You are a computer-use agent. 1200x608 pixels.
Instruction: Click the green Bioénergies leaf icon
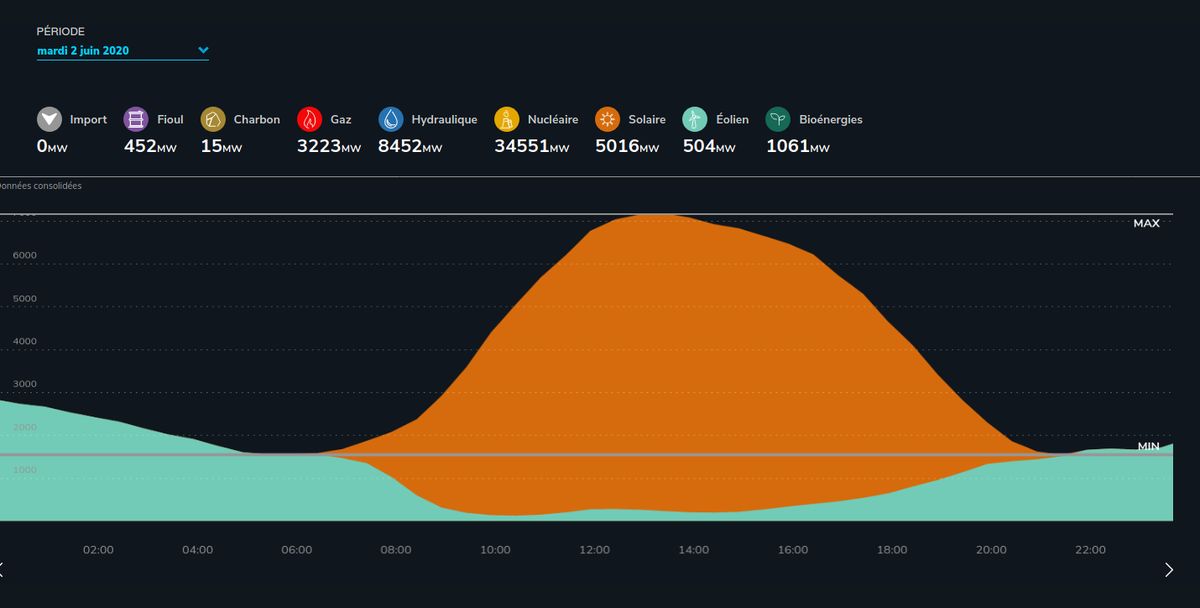pyautogui.click(x=778, y=120)
